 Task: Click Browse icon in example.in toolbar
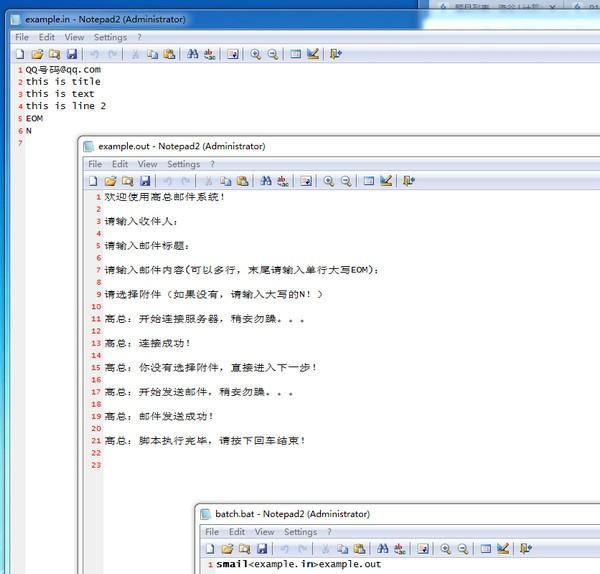coord(54,54)
